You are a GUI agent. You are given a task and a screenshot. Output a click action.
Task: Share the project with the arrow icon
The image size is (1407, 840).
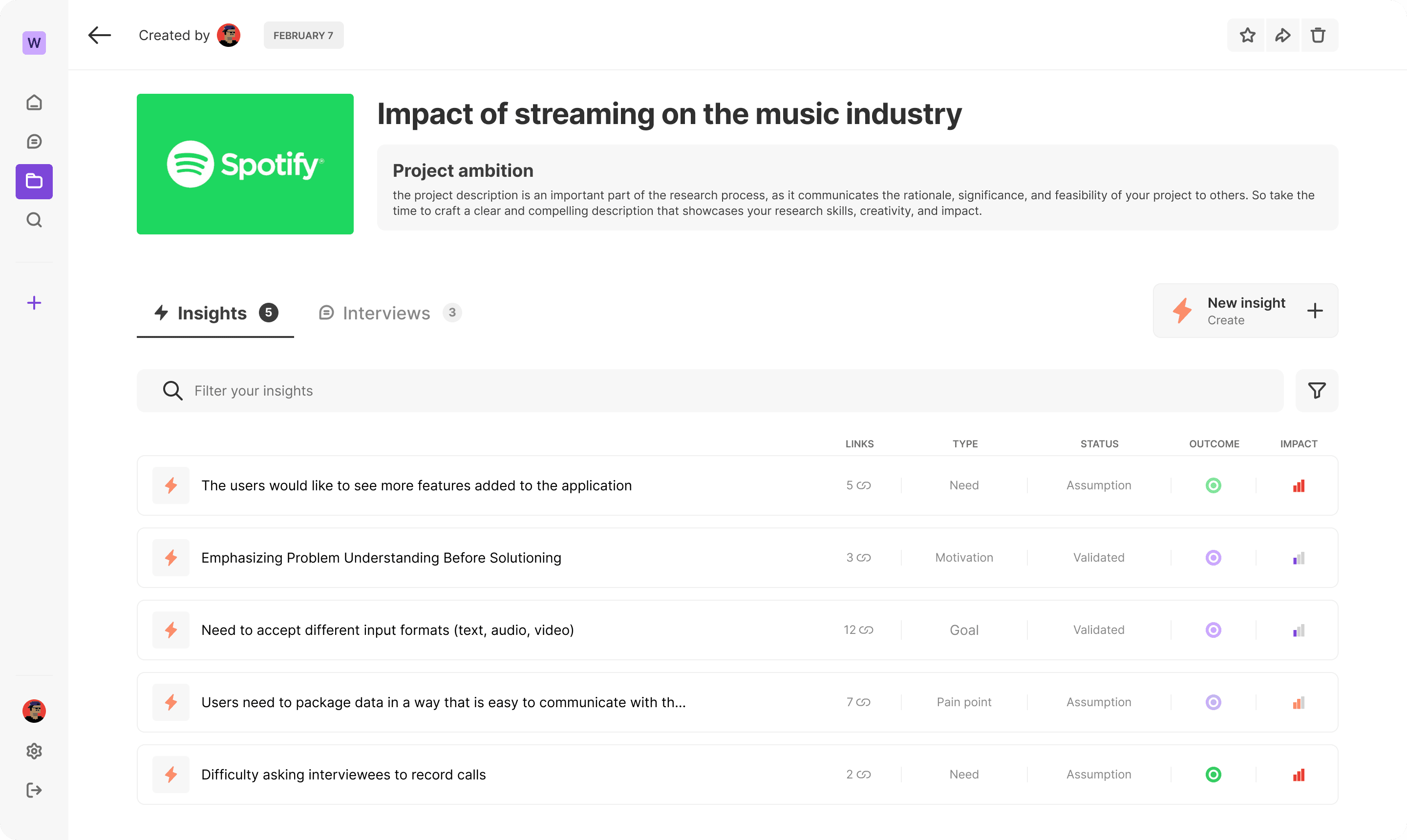1283,35
